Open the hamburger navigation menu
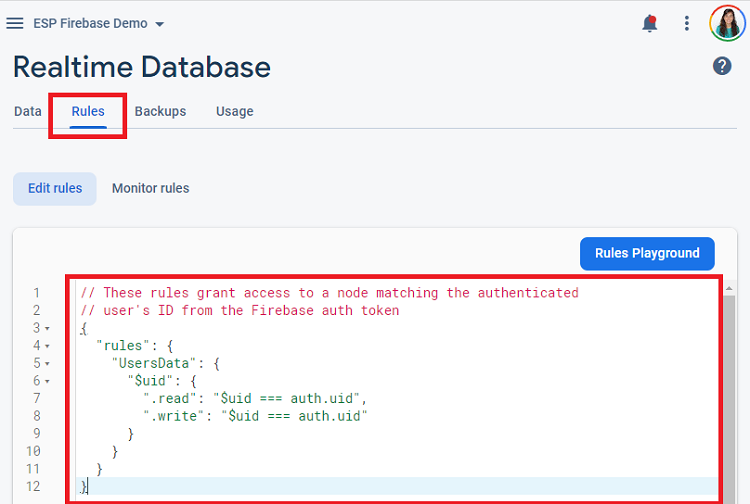 15,23
